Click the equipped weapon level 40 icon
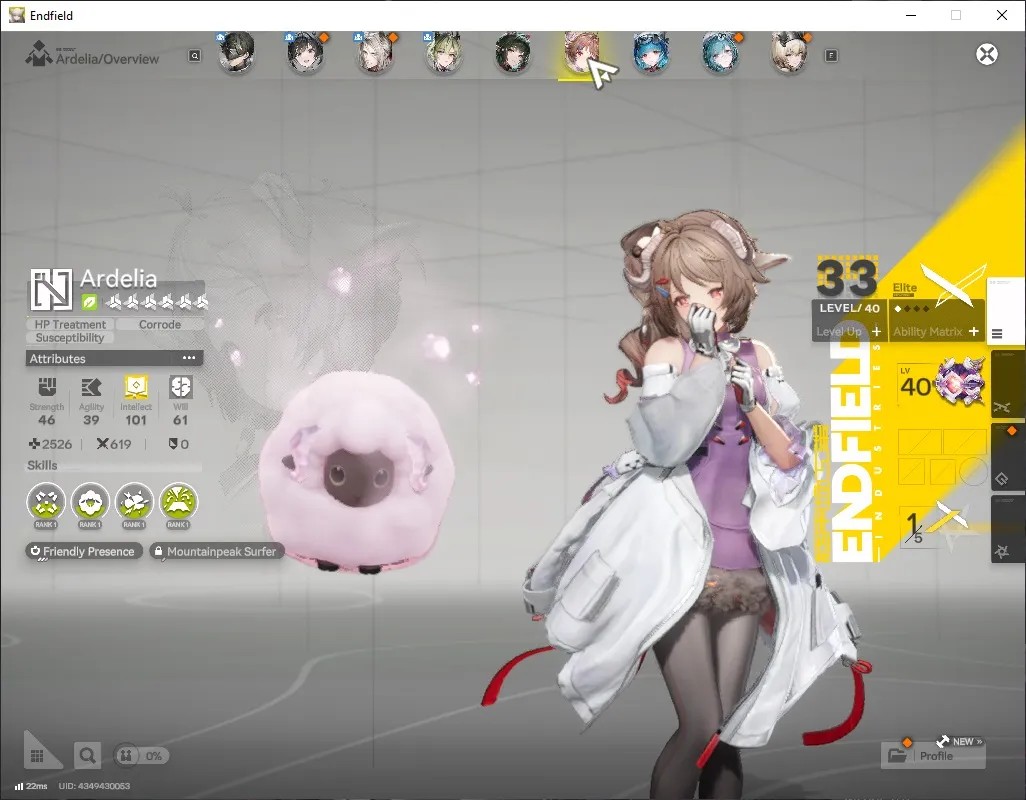 (942, 384)
